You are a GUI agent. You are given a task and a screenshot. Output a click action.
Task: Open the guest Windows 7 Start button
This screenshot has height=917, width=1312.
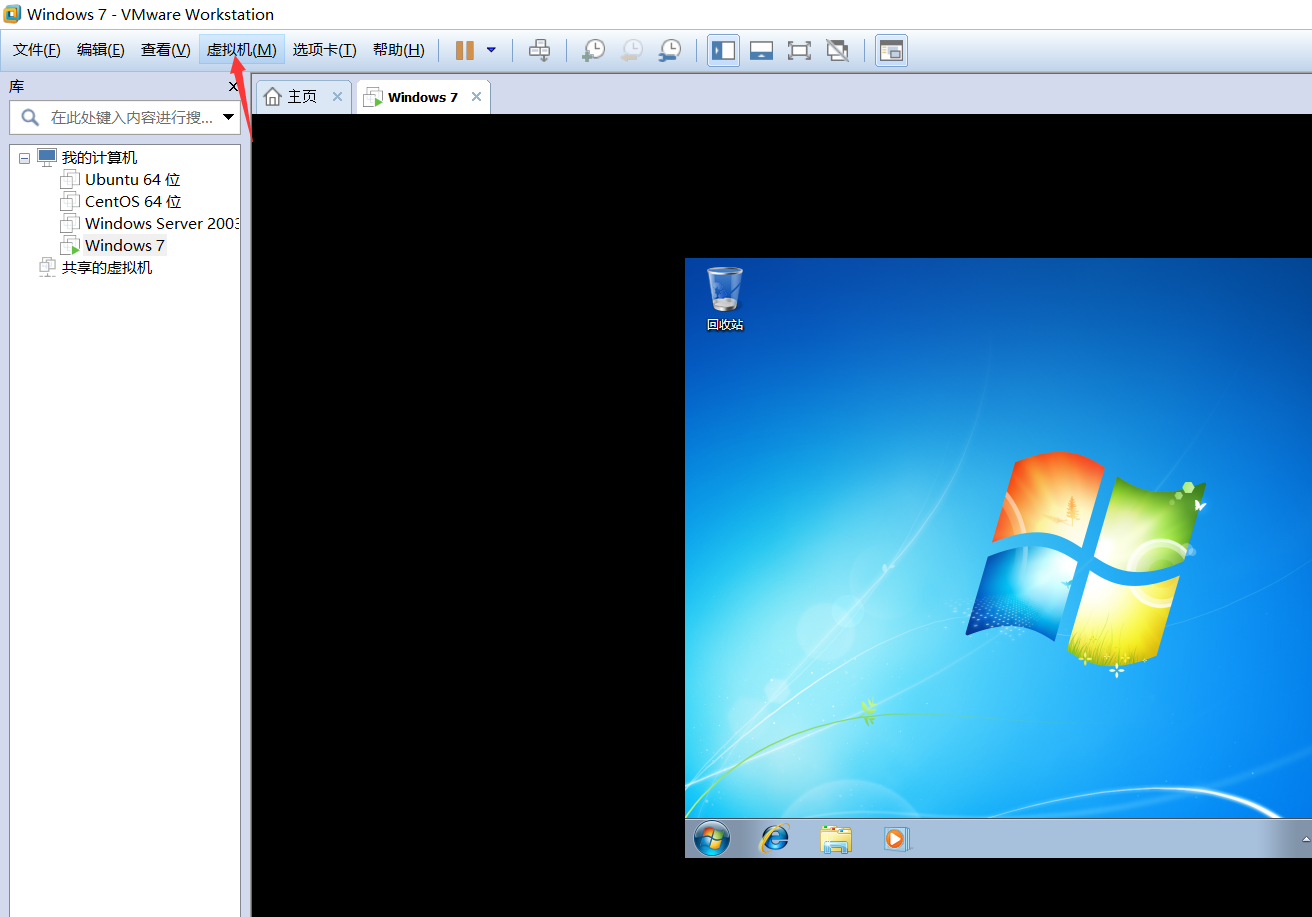712,839
